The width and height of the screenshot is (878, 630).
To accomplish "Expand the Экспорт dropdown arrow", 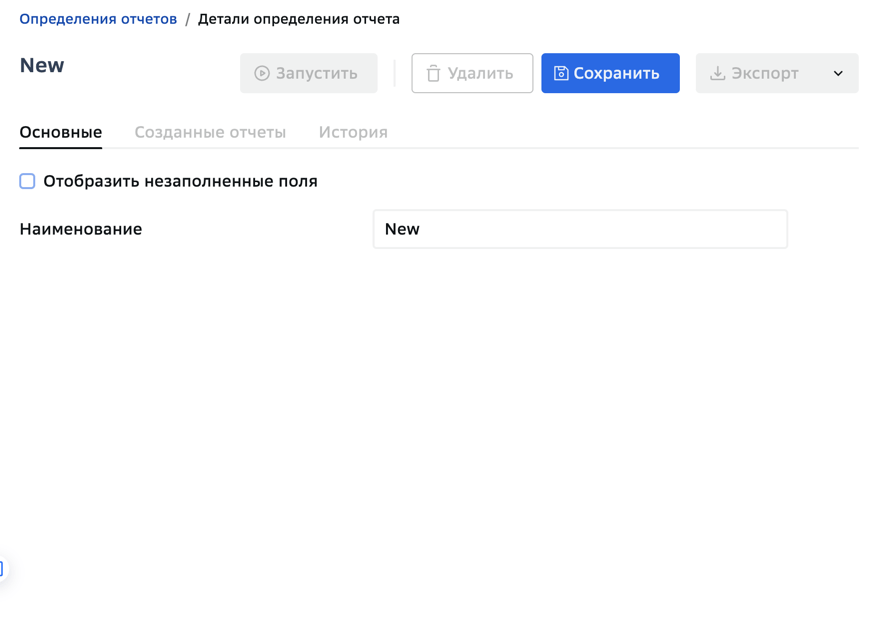I will click(838, 73).
